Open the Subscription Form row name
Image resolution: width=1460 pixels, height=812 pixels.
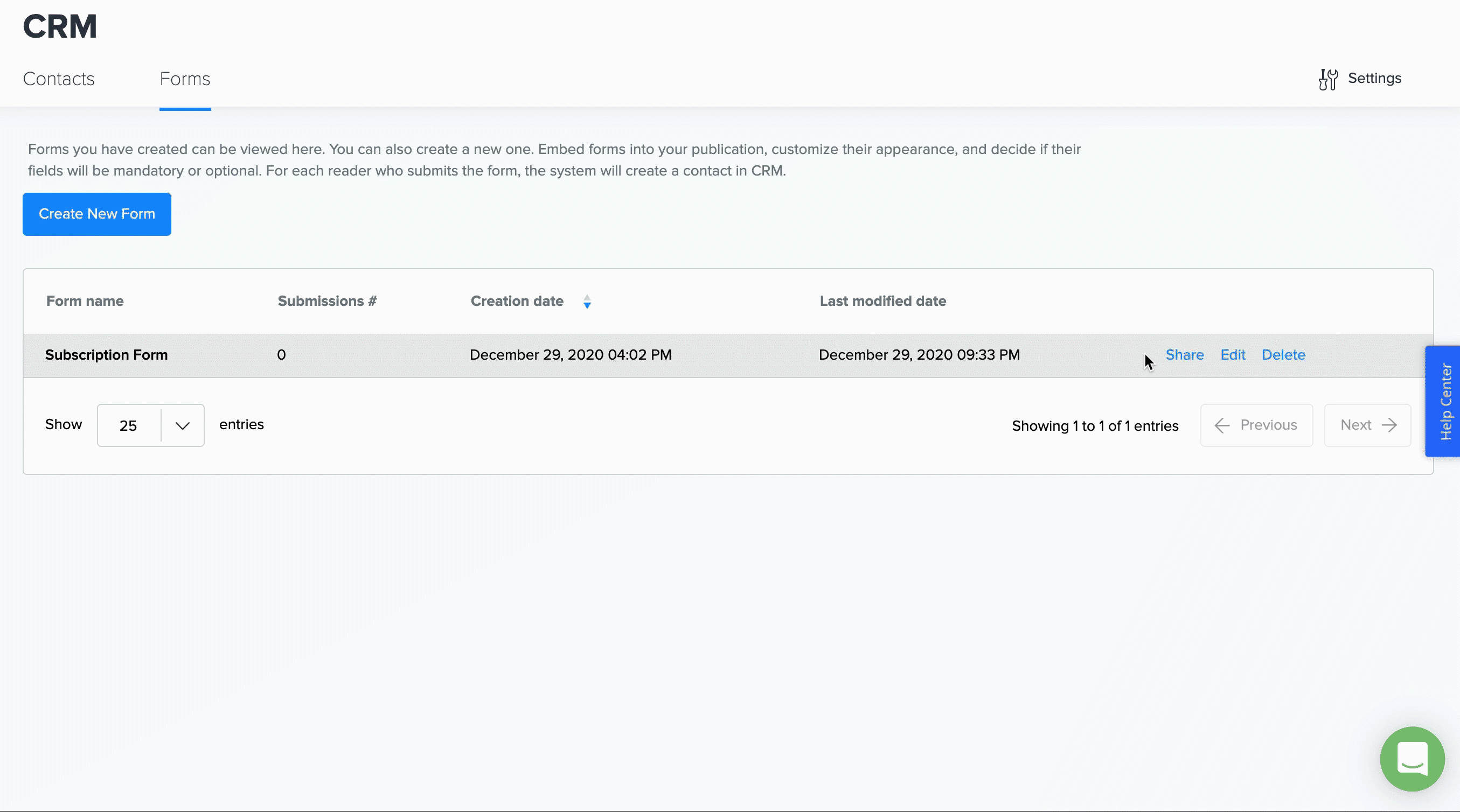[107, 355]
